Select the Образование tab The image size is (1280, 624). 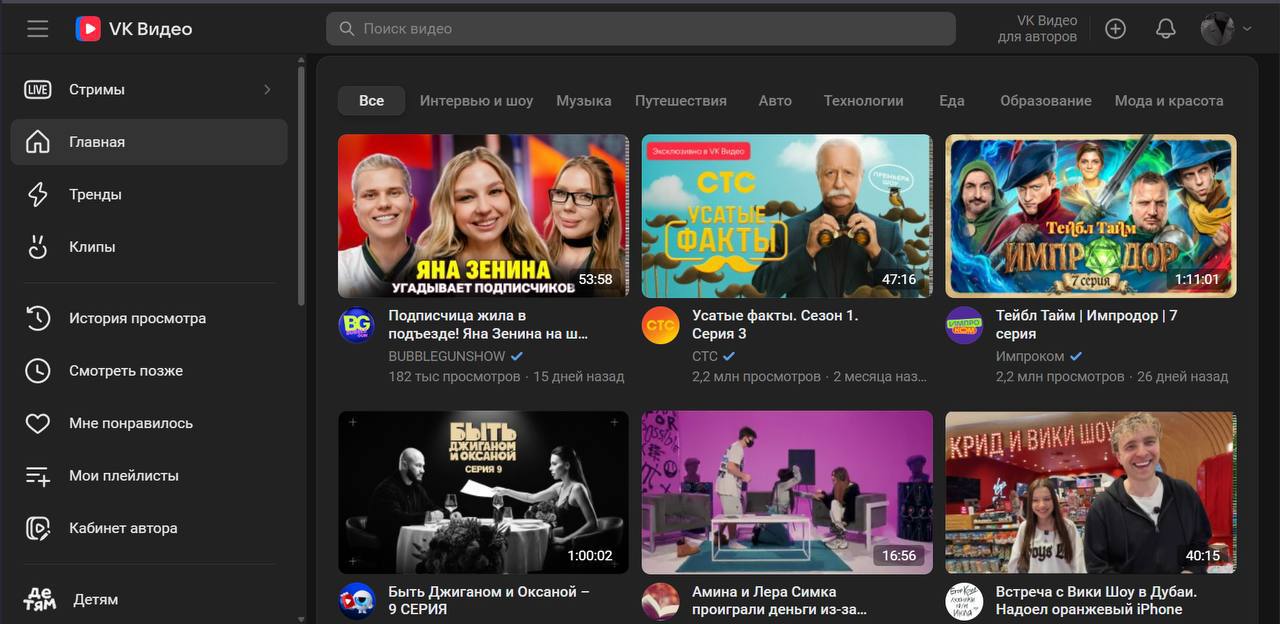(1046, 101)
